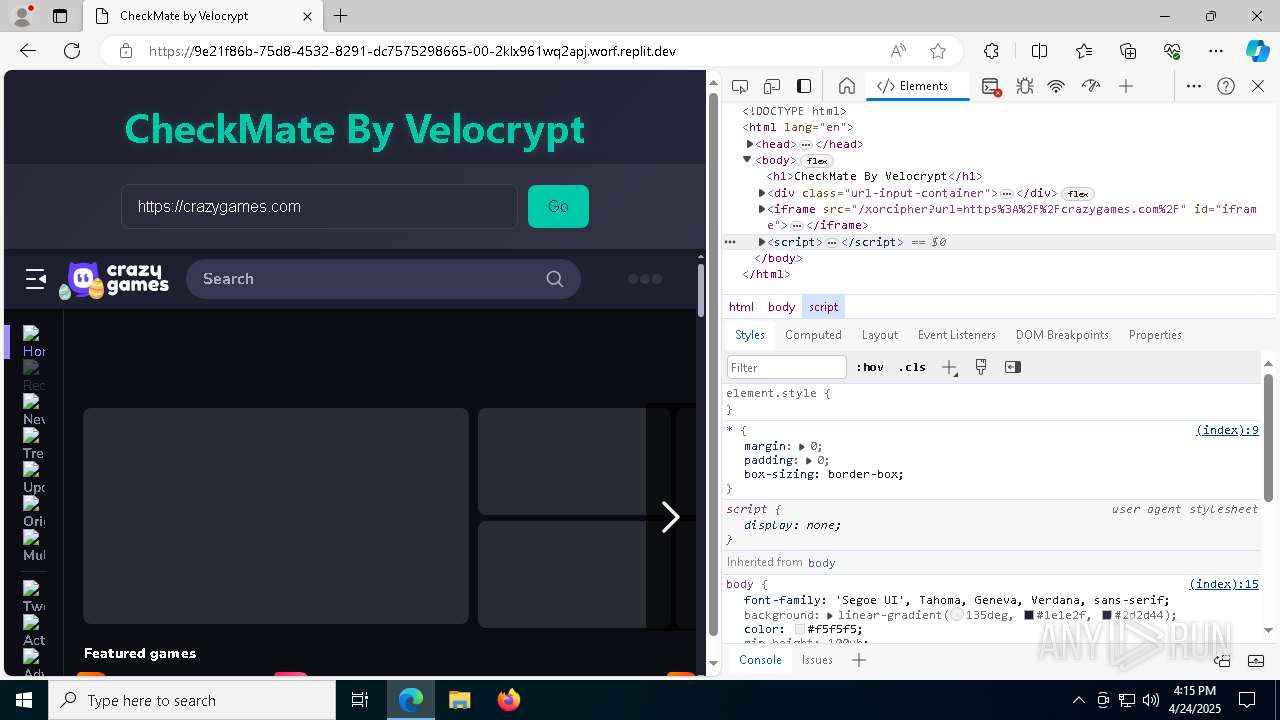The height and width of the screenshot is (720, 1280).
Task: Open Split screen icon
Action: point(1039,51)
